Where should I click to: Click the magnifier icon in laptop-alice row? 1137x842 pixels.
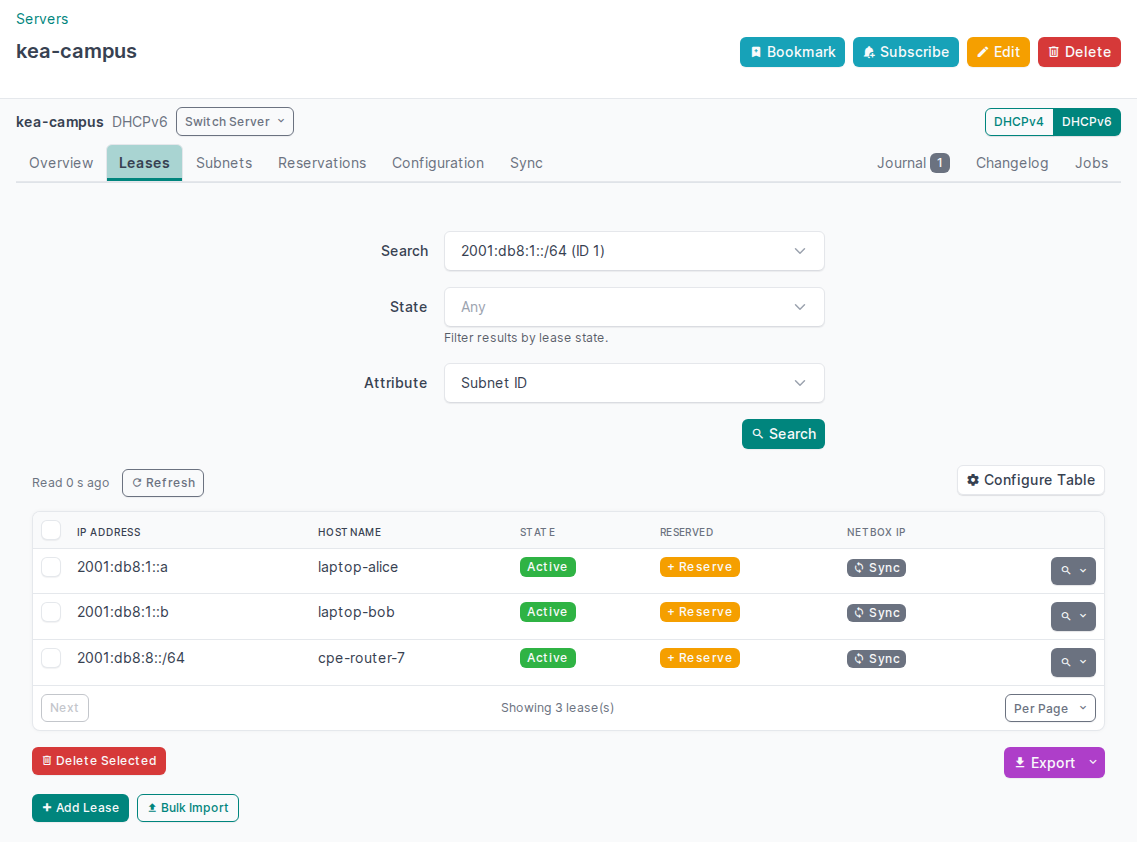[x=1065, y=571]
